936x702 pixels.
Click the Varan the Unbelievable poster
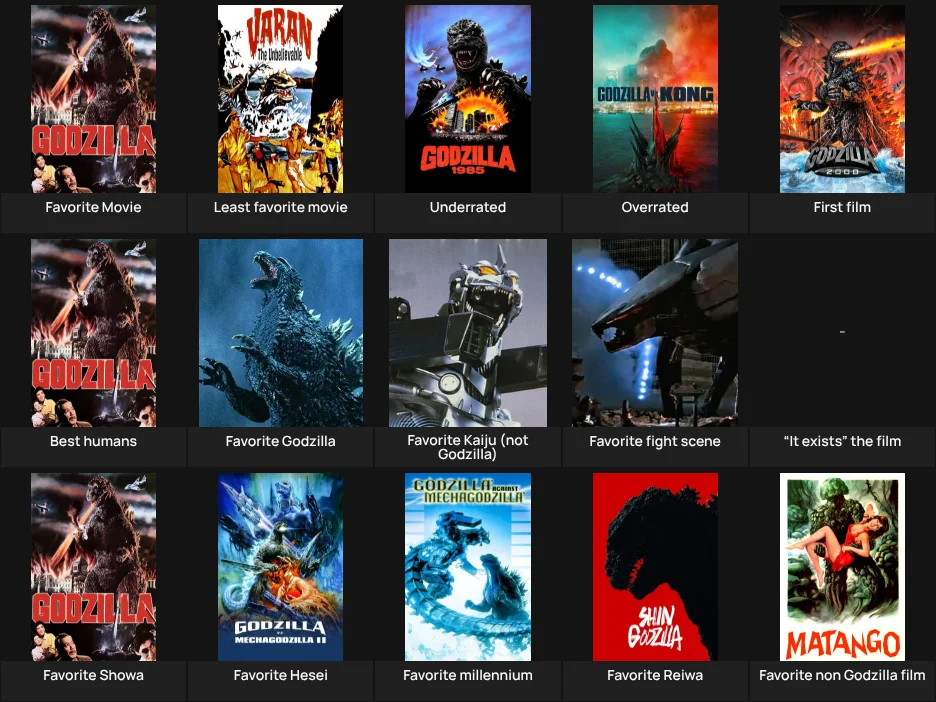coord(281,99)
